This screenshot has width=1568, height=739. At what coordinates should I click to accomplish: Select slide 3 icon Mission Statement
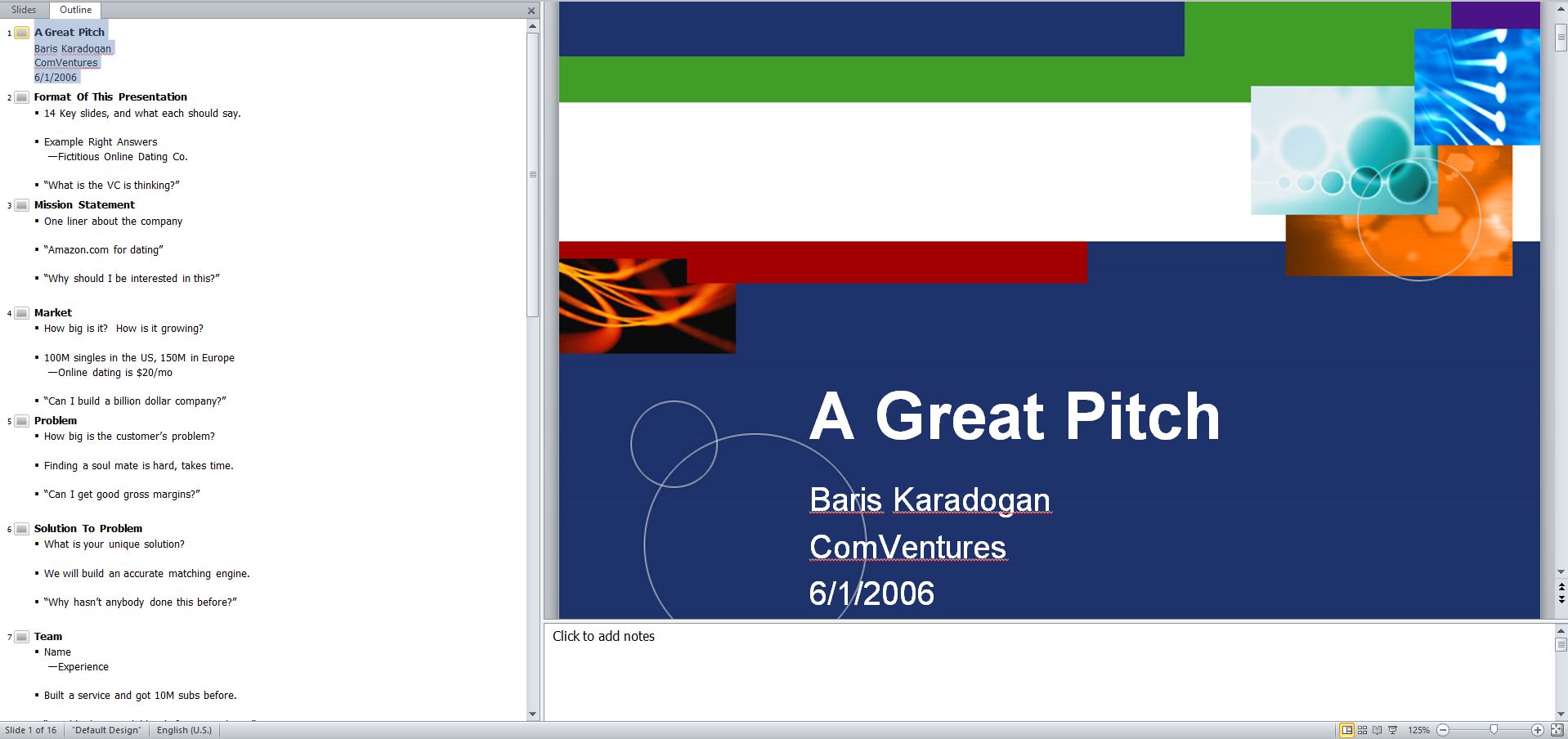22,205
